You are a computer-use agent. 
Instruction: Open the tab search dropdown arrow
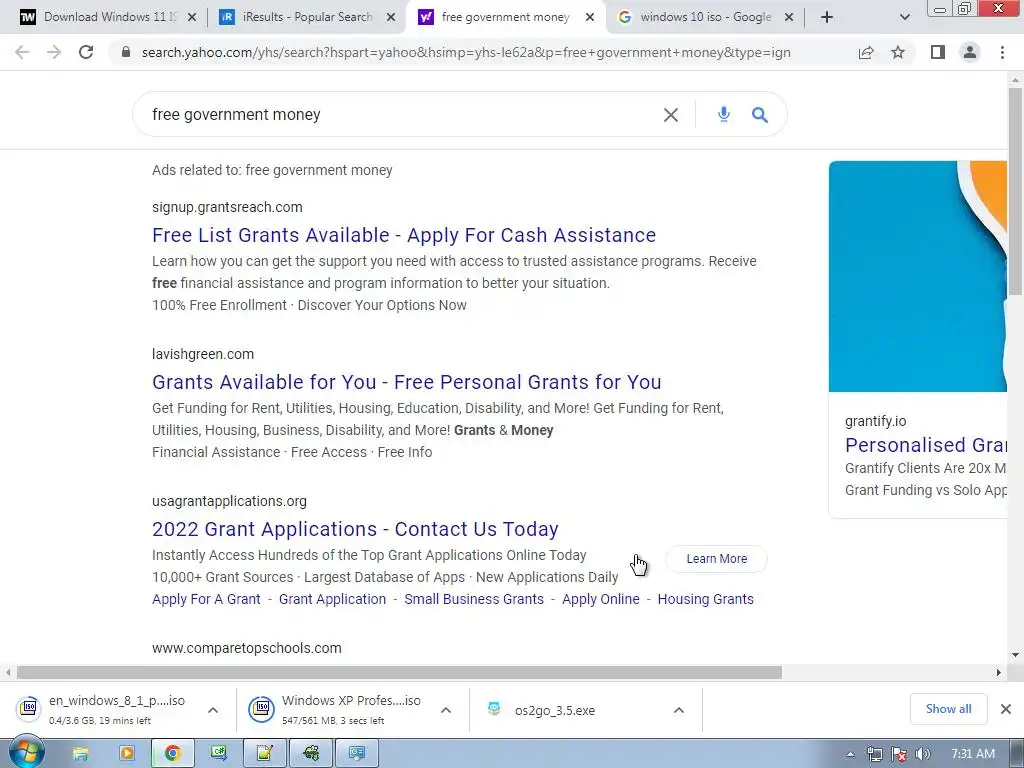point(904,17)
